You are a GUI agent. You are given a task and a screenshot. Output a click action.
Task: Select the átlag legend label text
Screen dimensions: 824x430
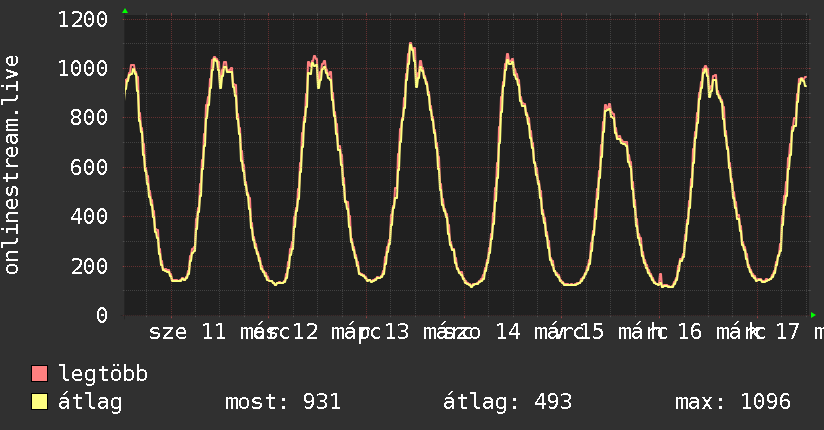point(89,402)
